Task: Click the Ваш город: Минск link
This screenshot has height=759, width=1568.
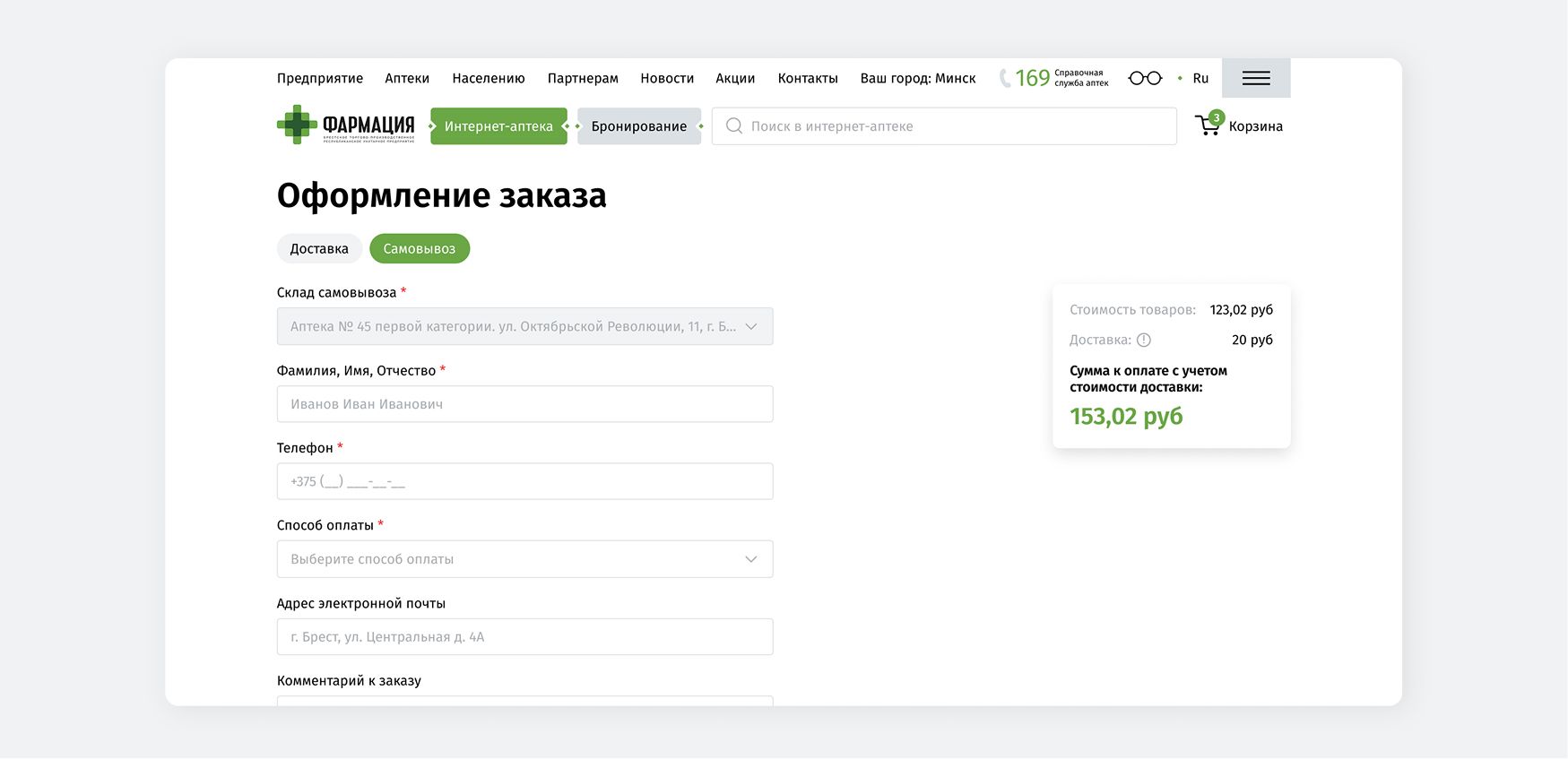Action: (918, 78)
